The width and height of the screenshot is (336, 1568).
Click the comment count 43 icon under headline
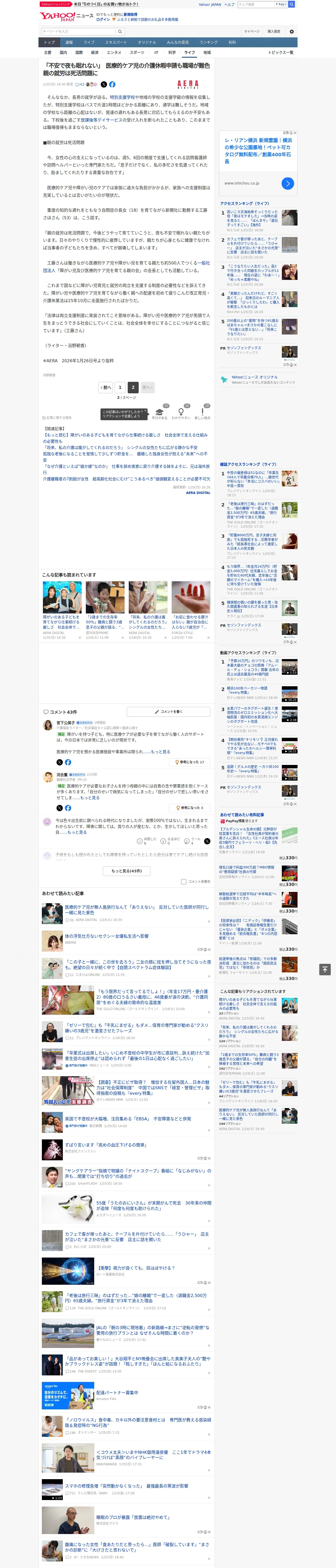pos(79,85)
